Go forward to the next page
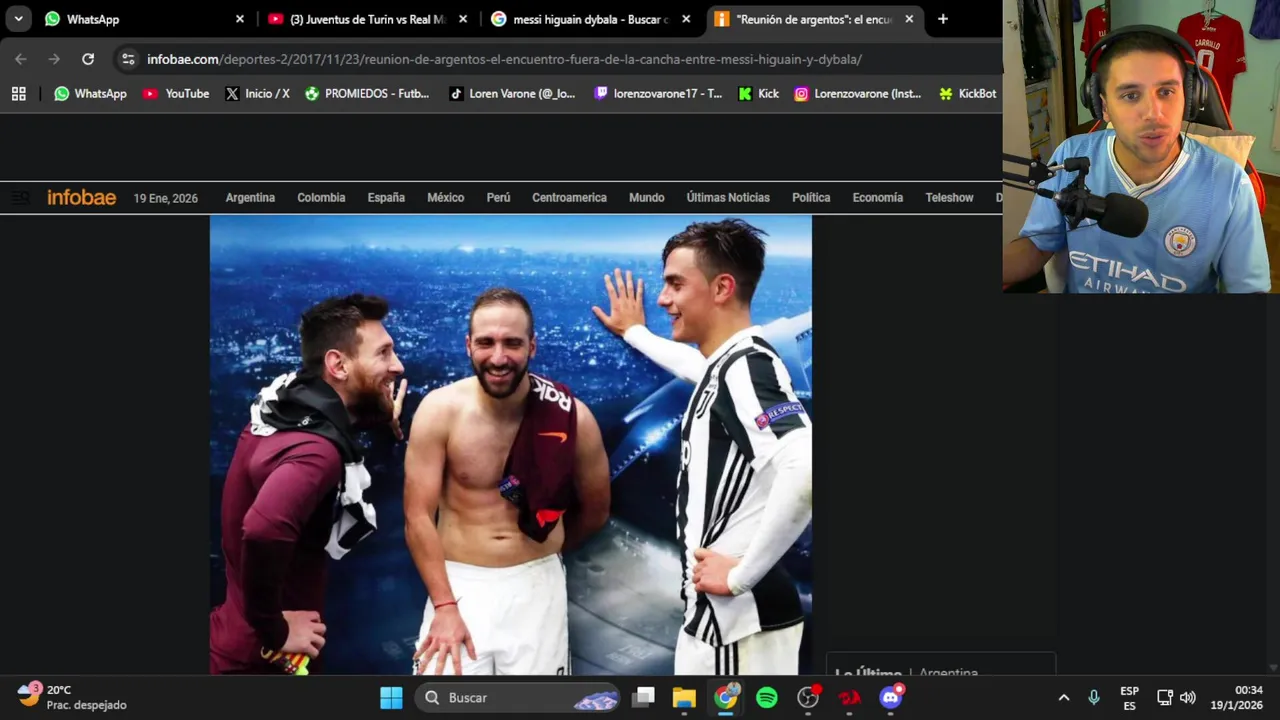1280x720 pixels. pyautogui.click(x=54, y=59)
